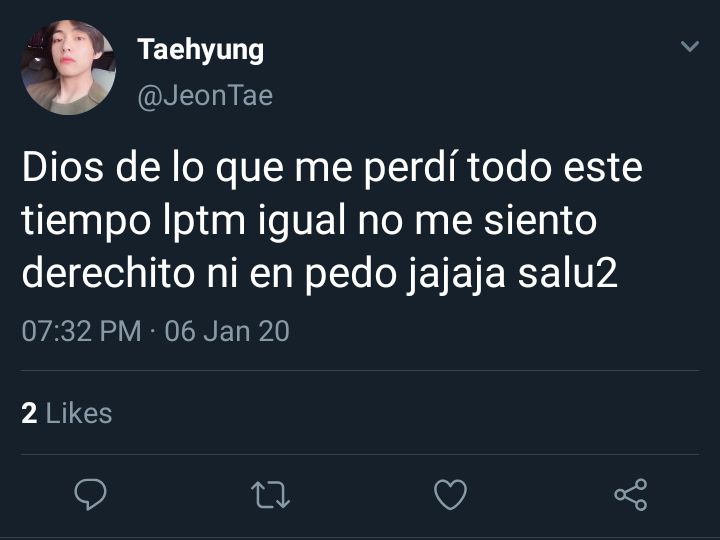
Task: Toggle favorite on Taehyung's tweet
Action: (450, 495)
